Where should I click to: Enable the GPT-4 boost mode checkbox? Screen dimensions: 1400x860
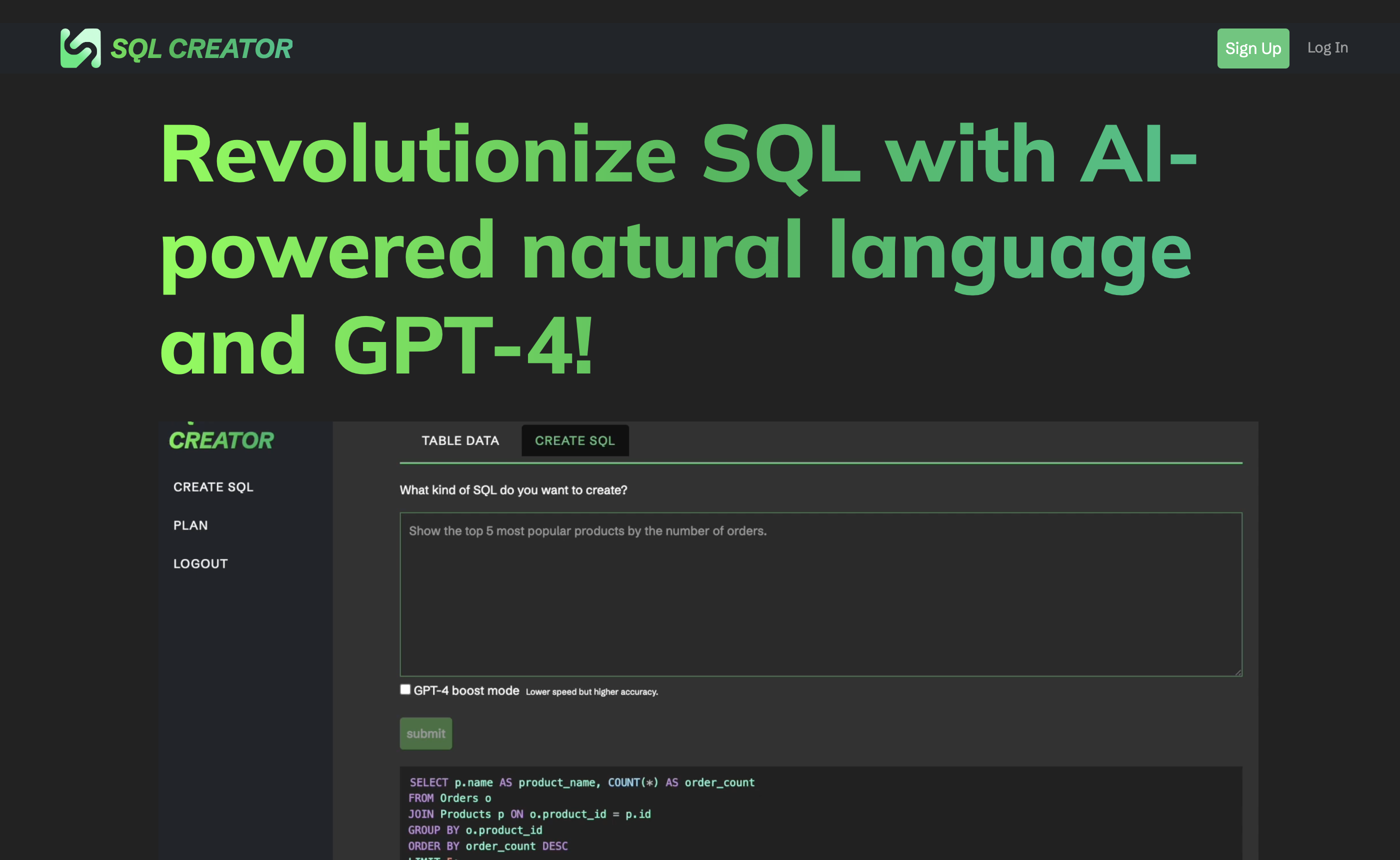point(405,689)
